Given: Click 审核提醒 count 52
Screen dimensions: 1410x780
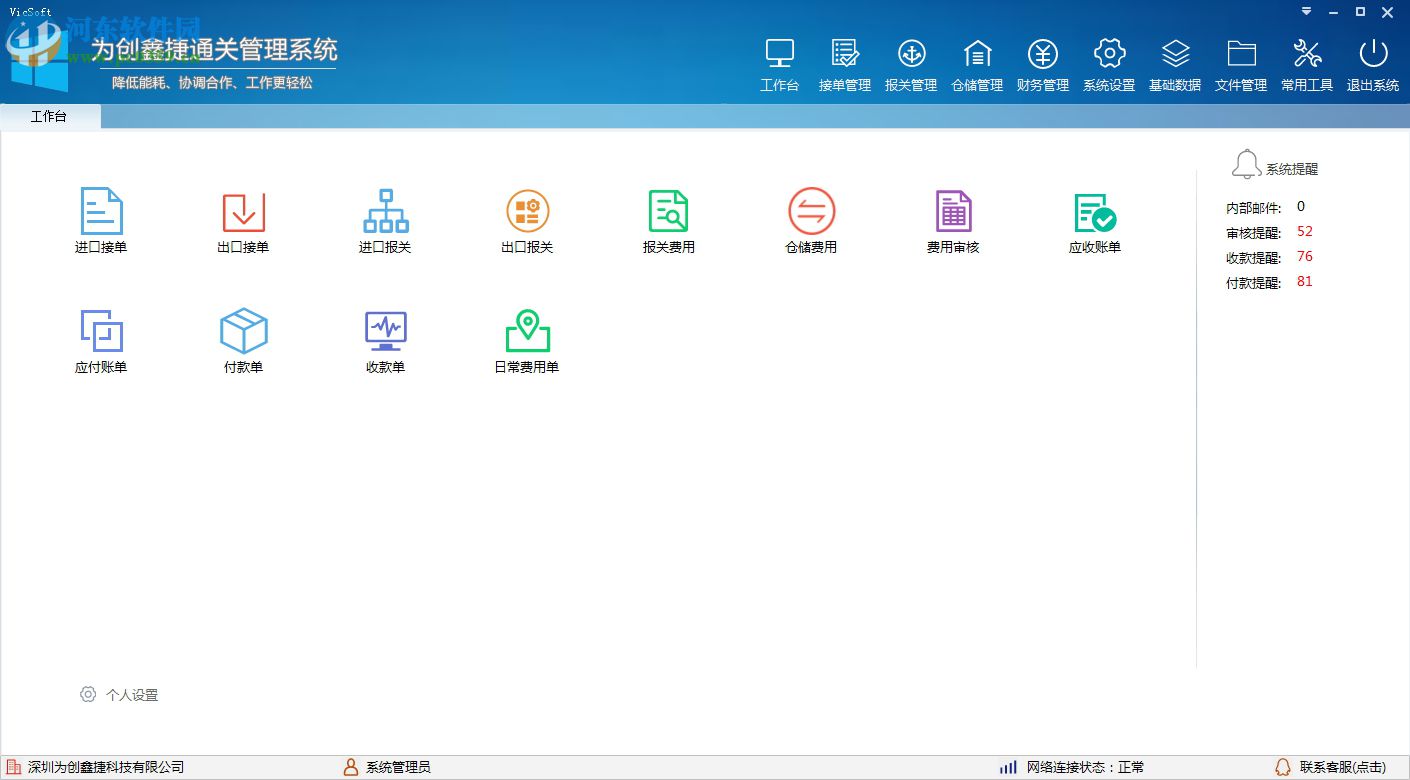Looking at the screenshot, I should 1304,232.
